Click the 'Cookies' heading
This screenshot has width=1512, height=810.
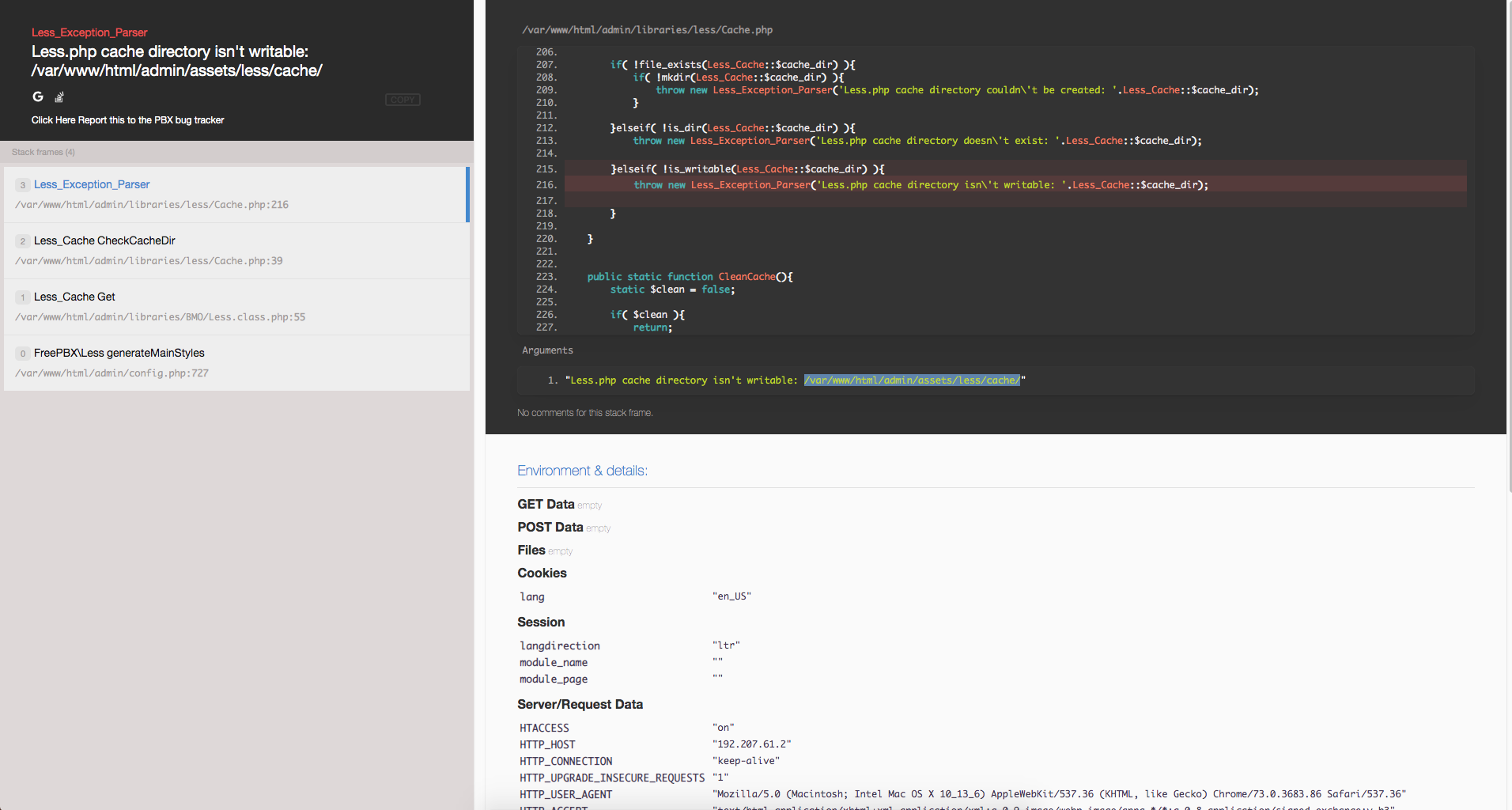click(x=542, y=573)
